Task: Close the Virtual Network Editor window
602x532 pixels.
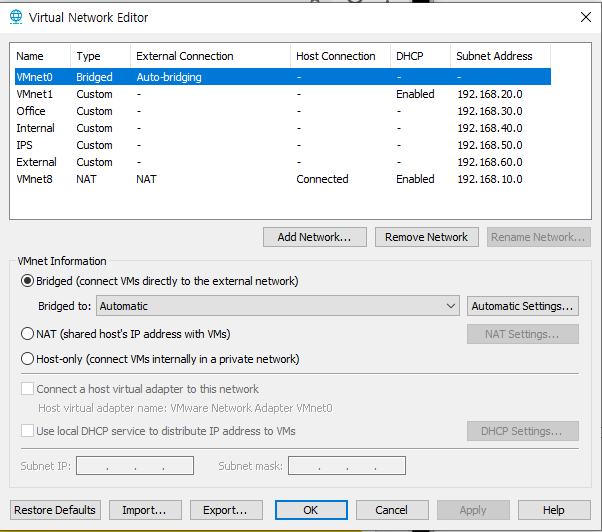Action: coord(585,17)
